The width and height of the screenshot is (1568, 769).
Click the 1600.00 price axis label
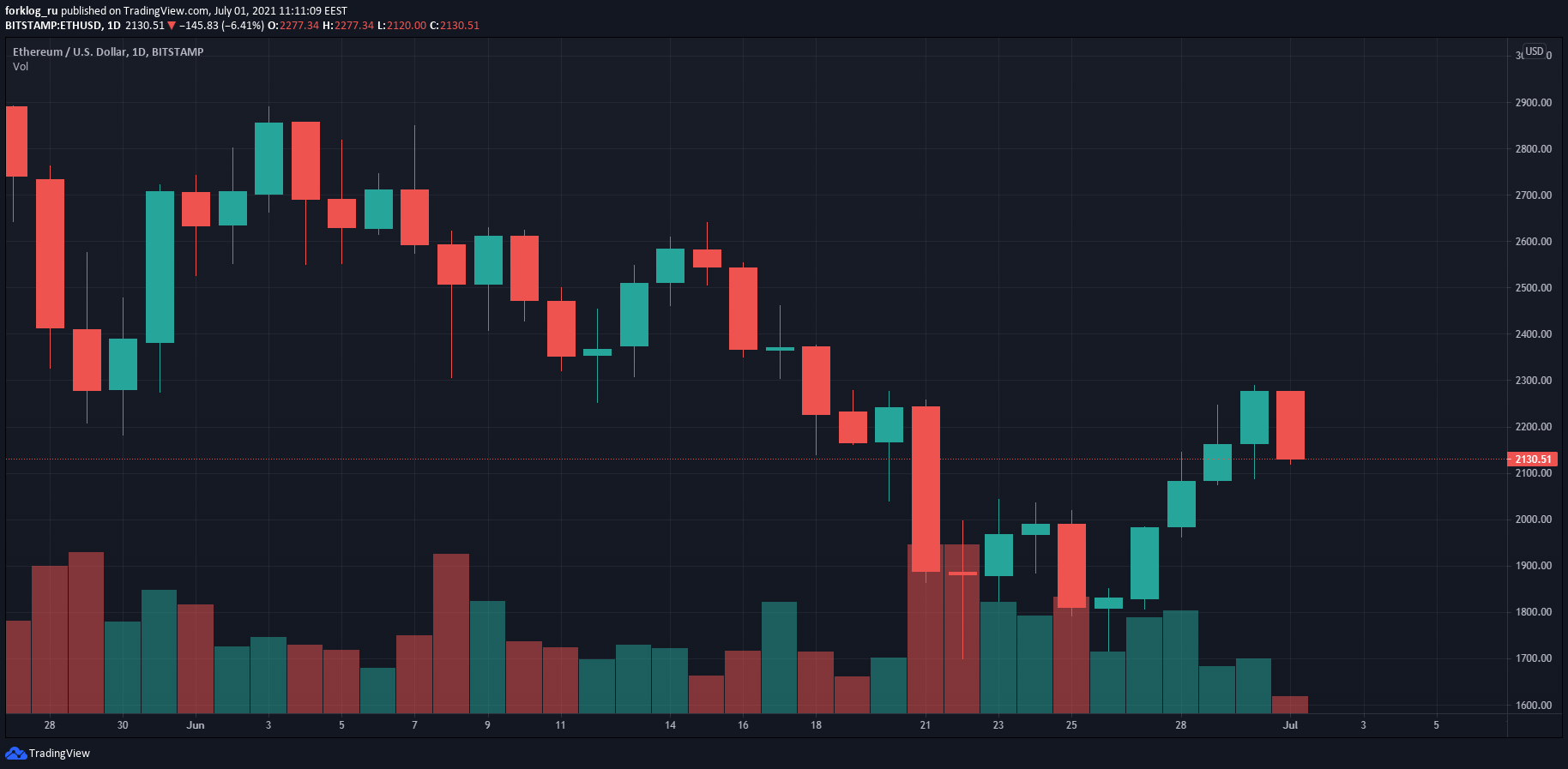(x=1533, y=706)
